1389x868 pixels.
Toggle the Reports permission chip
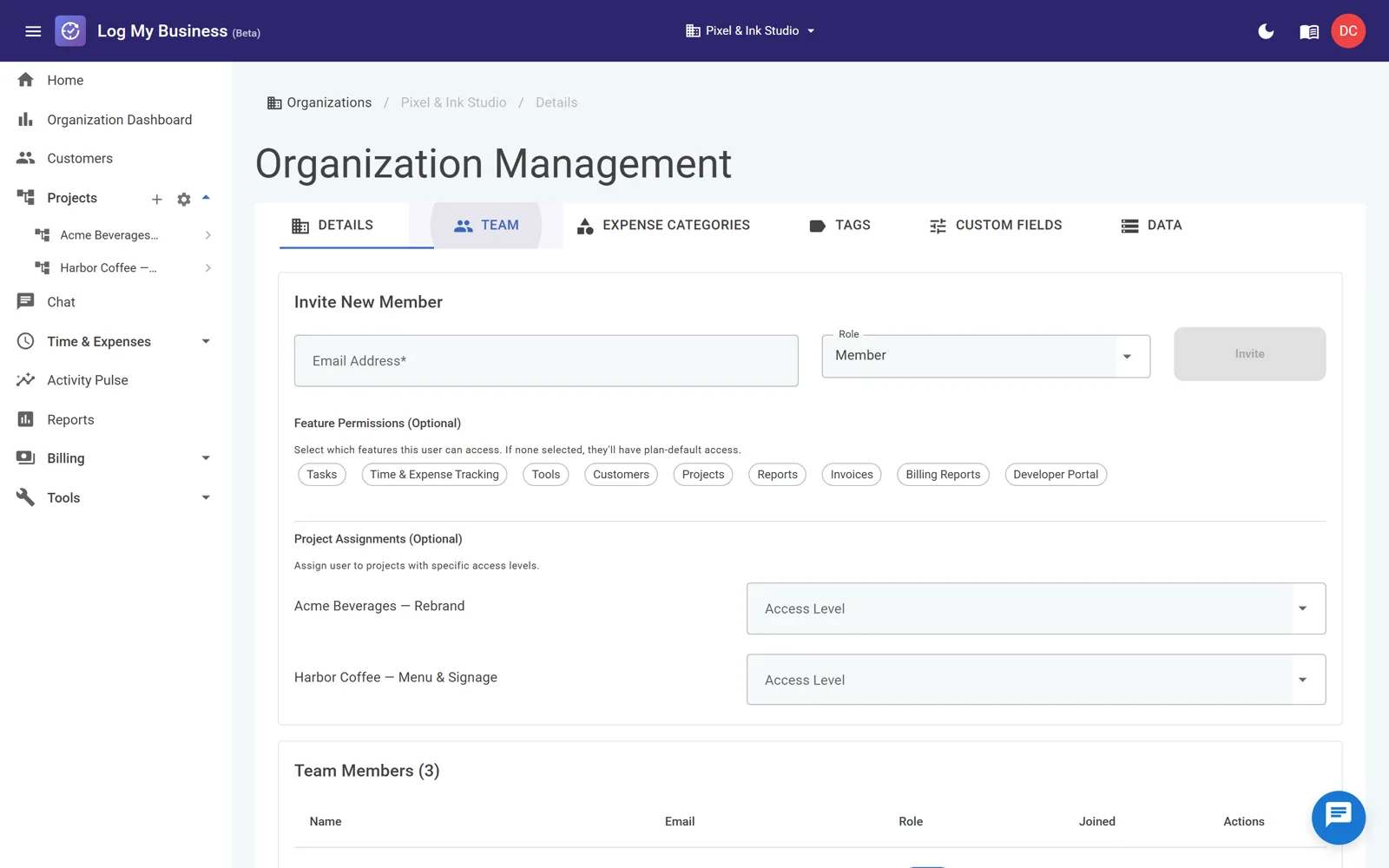click(x=777, y=475)
